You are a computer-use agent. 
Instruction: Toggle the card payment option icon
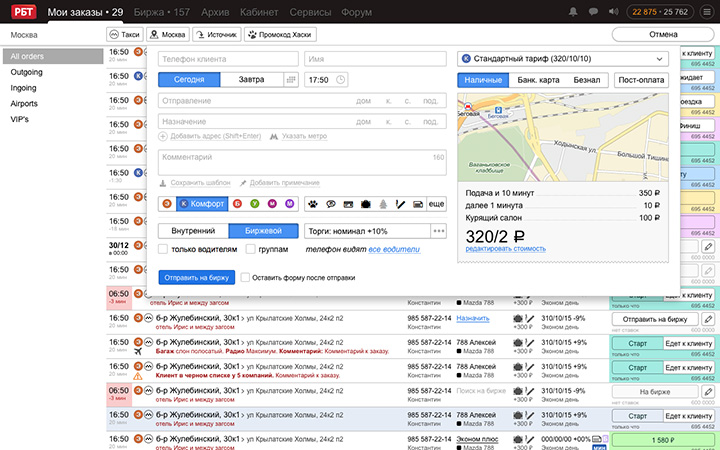348,204
